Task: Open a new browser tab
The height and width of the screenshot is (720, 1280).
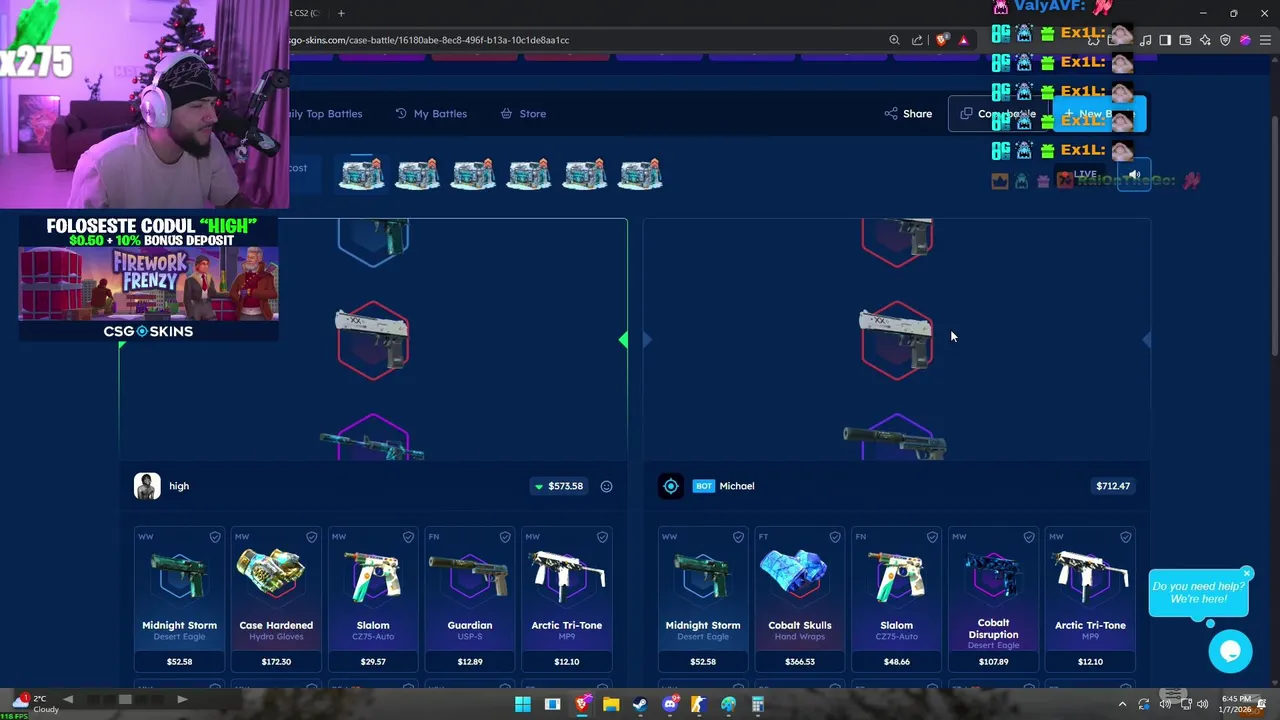Action: pyautogui.click(x=341, y=13)
